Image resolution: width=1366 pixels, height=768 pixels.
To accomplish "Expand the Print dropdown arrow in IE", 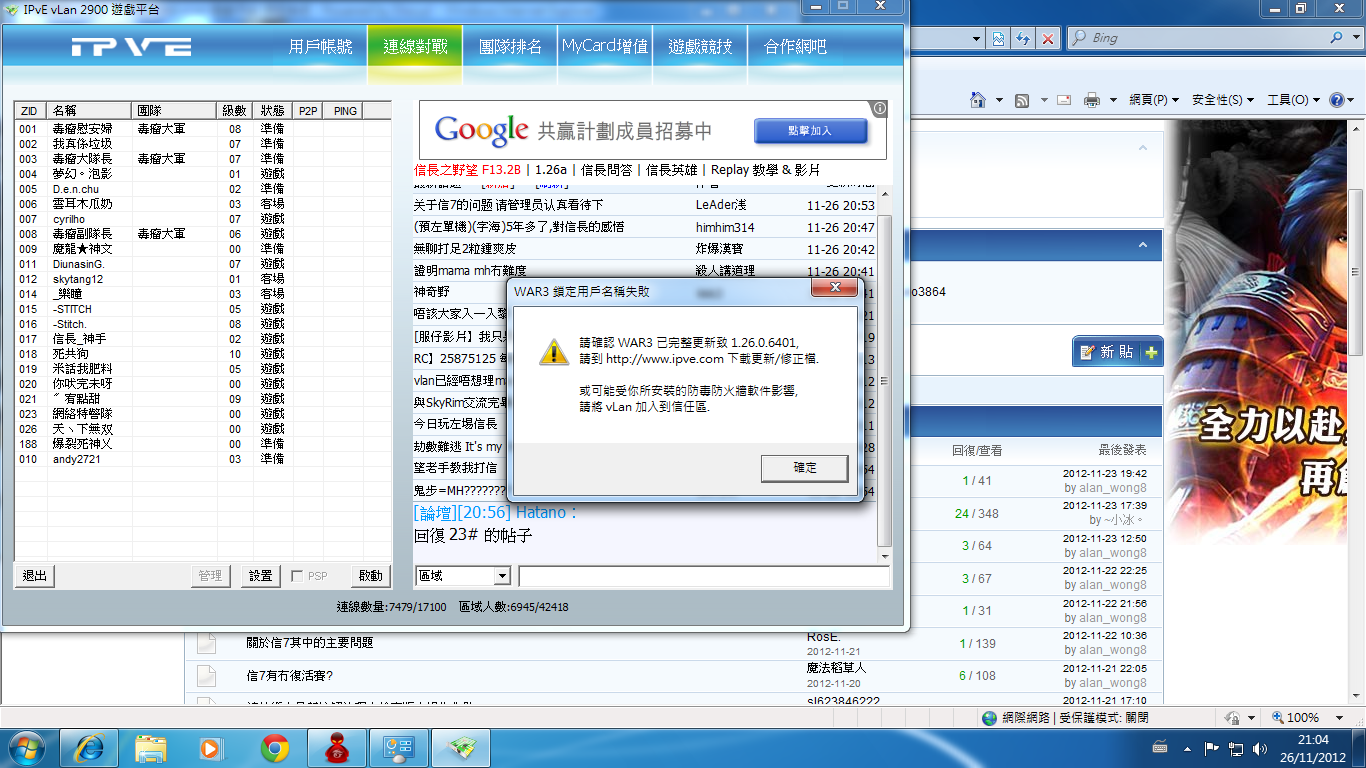I will click(x=1112, y=100).
